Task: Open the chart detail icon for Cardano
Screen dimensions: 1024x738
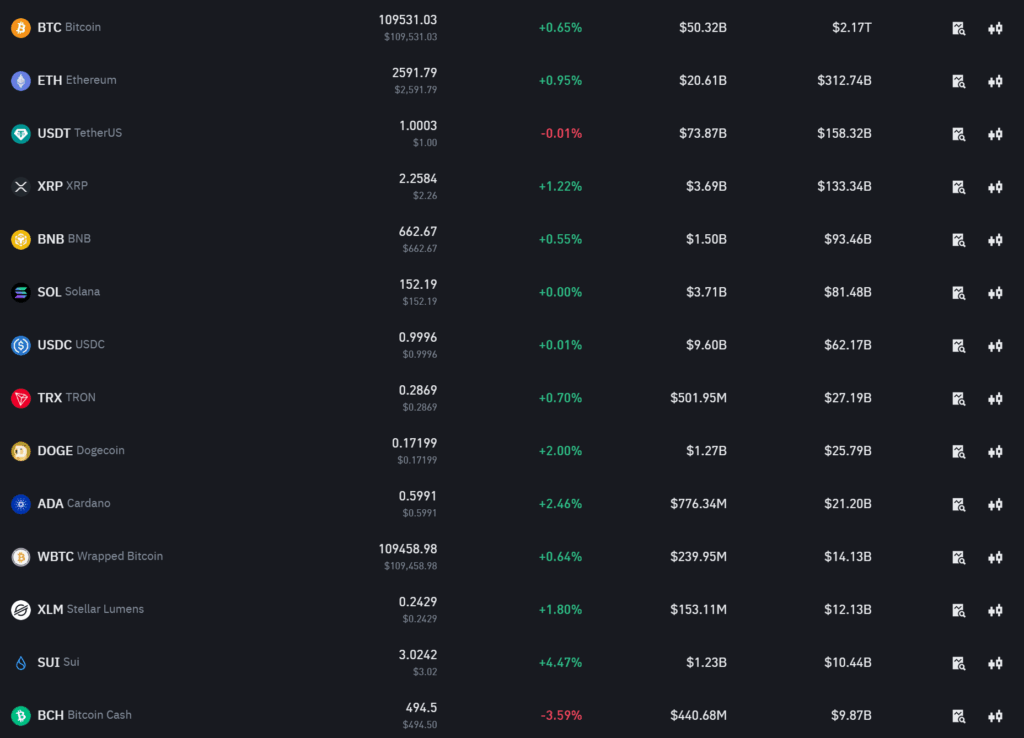Action: click(958, 505)
